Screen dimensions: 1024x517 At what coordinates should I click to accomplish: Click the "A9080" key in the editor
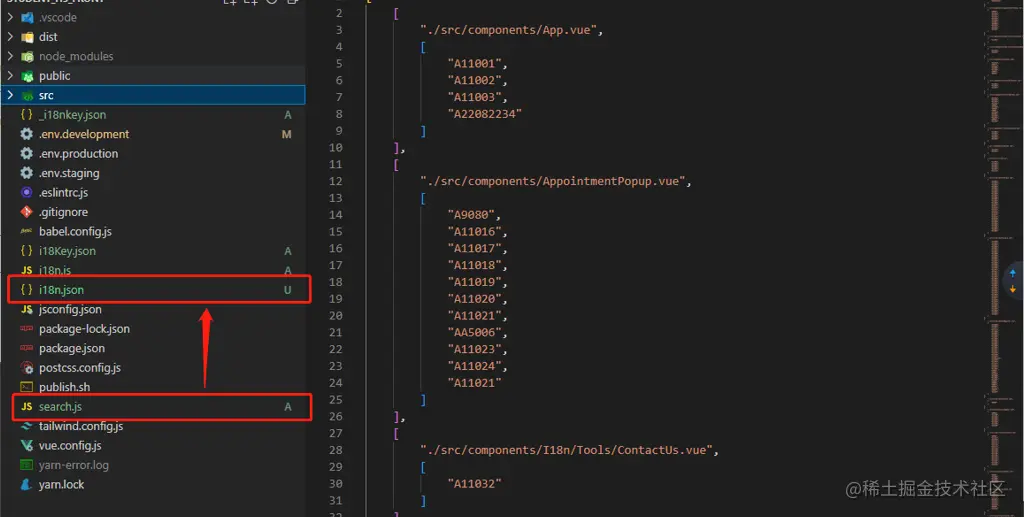tap(471, 215)
